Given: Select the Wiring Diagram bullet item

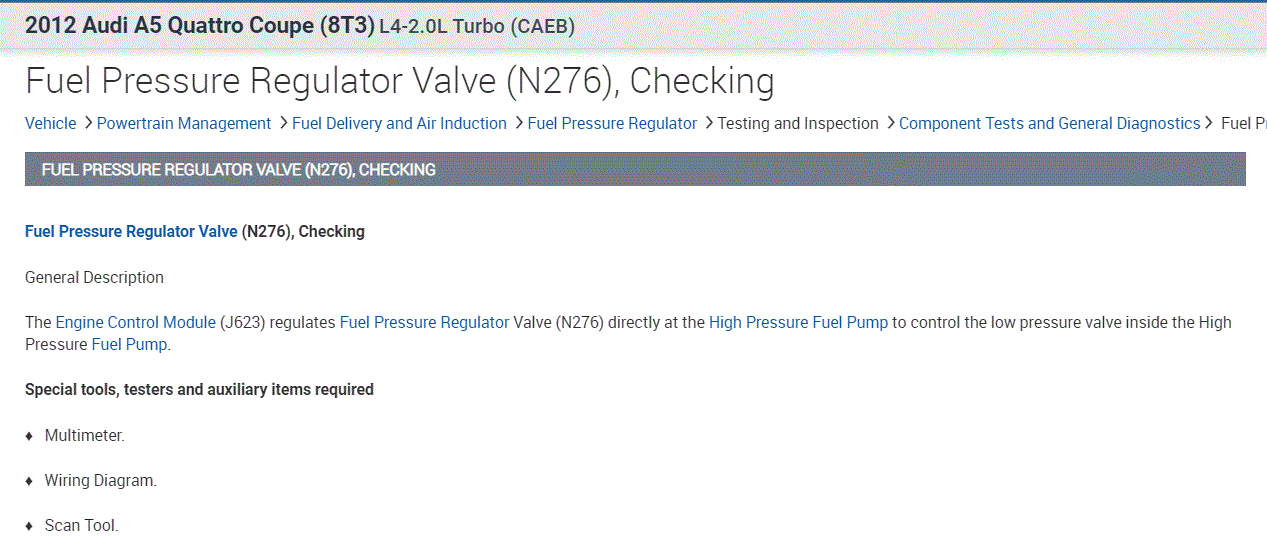Looking at the screenshot, I should pyautogui.click(x=100, y=481).
